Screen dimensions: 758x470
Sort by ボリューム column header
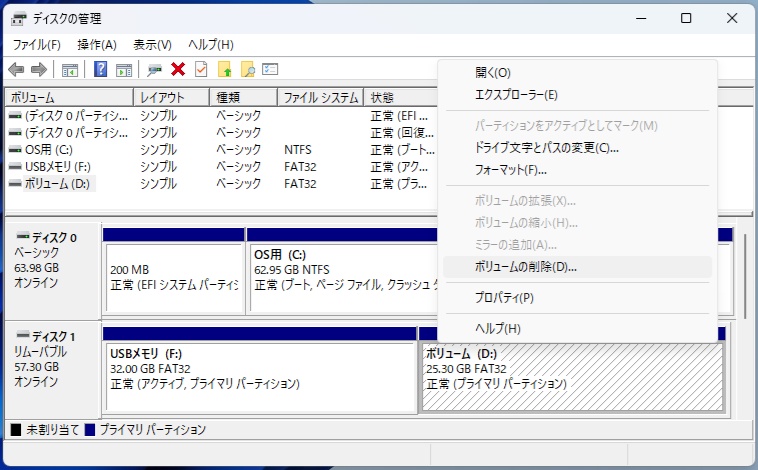tap(69, 98)
